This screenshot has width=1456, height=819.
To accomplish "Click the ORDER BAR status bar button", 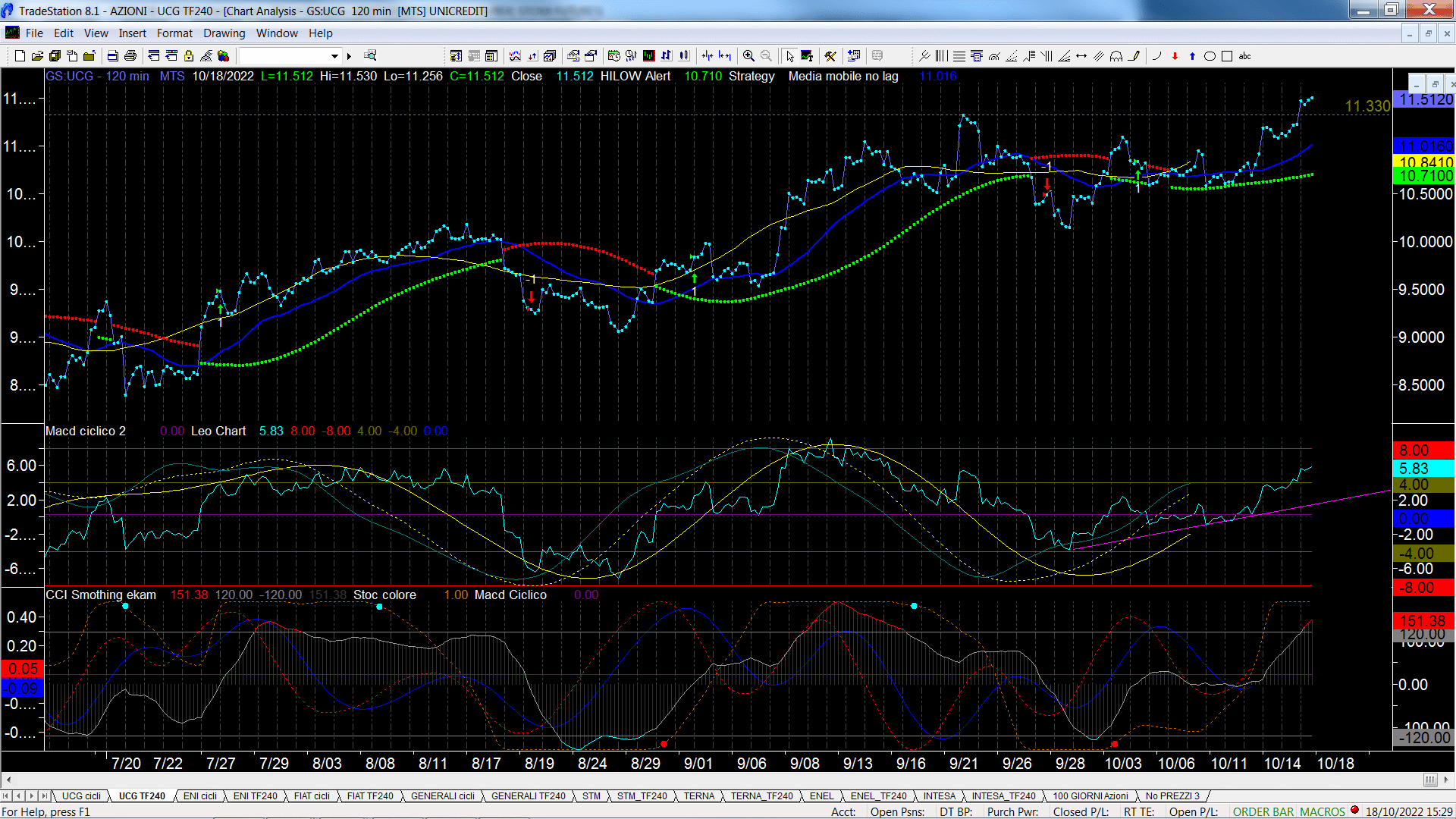I will (x=1263, y=811).
